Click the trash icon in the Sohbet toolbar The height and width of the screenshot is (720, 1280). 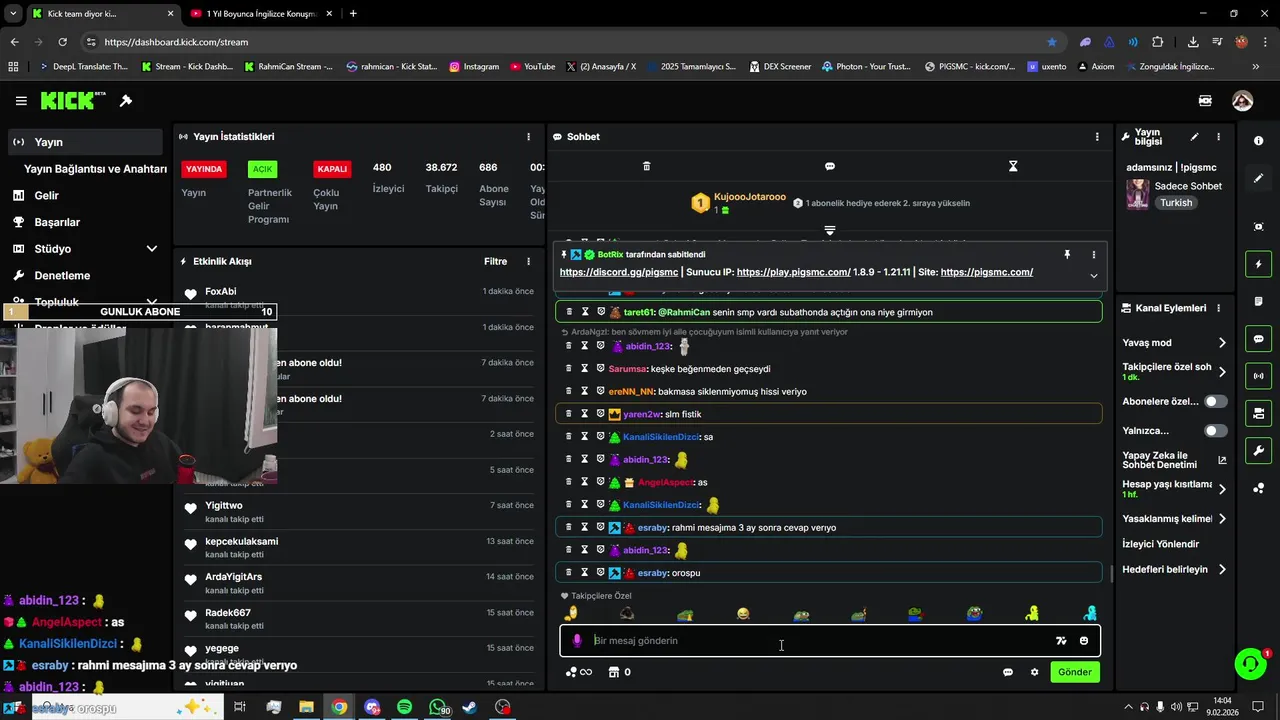tap(646, 166)
